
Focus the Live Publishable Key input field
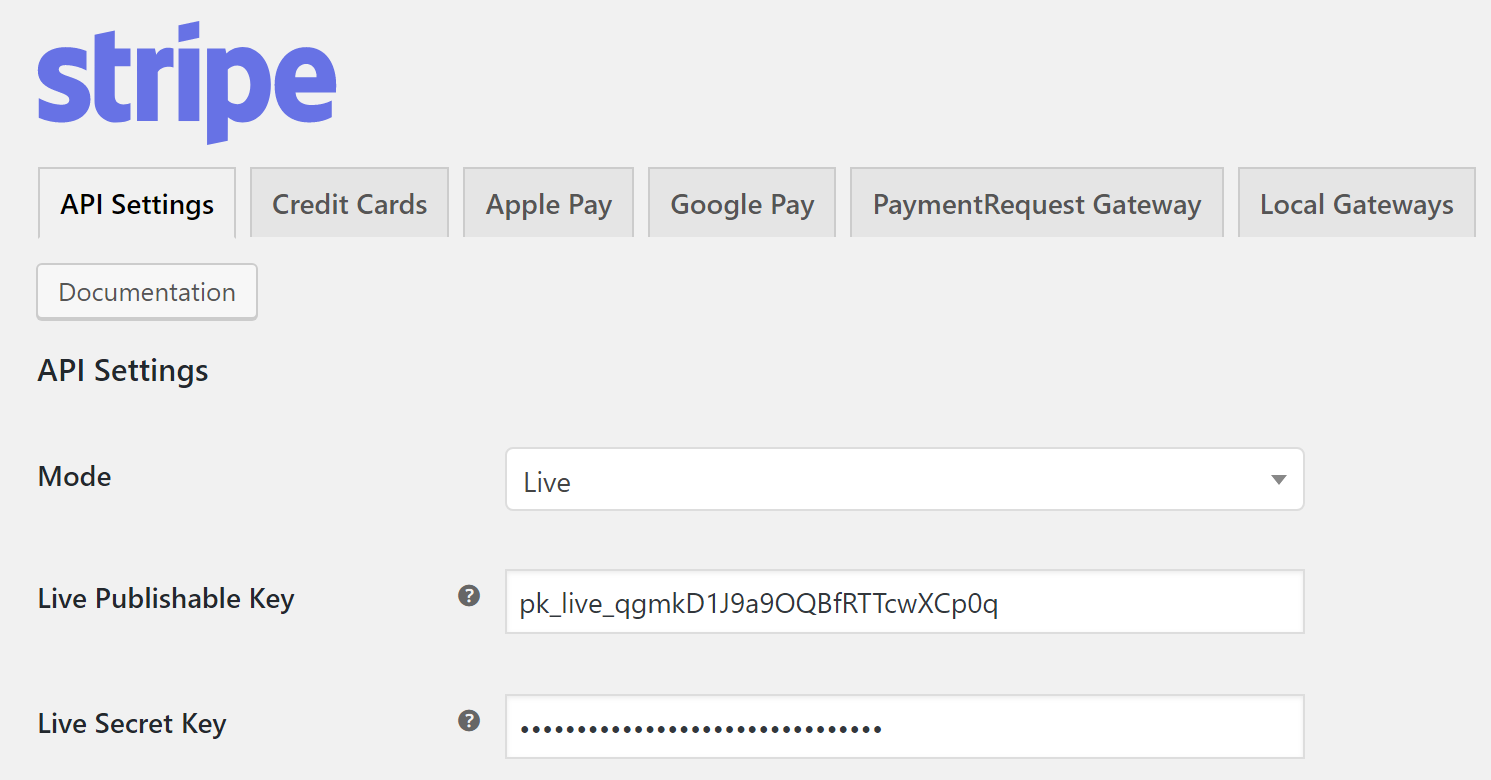tap(904, 602)
